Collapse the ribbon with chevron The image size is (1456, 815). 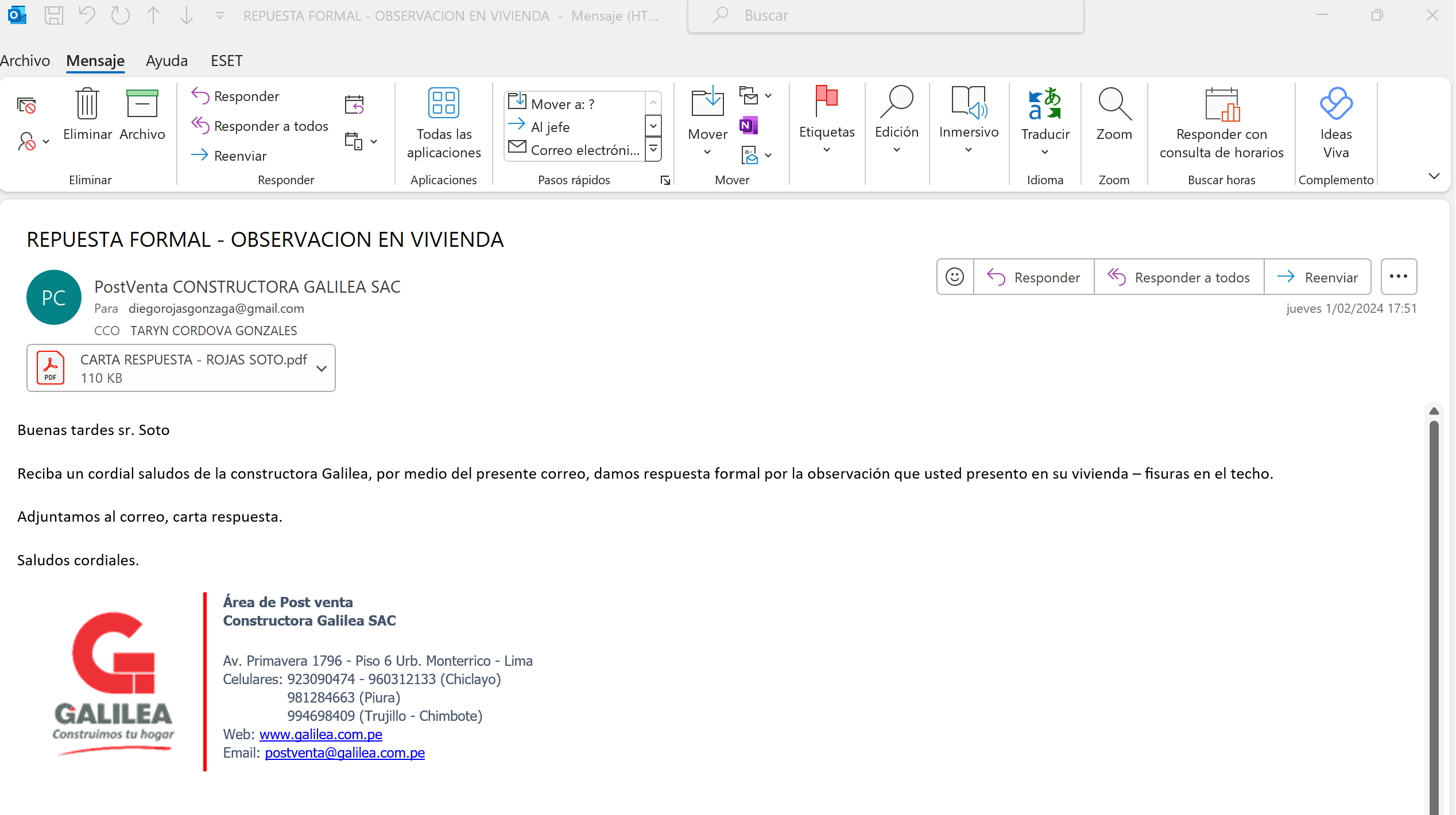tap(1434, 176)
